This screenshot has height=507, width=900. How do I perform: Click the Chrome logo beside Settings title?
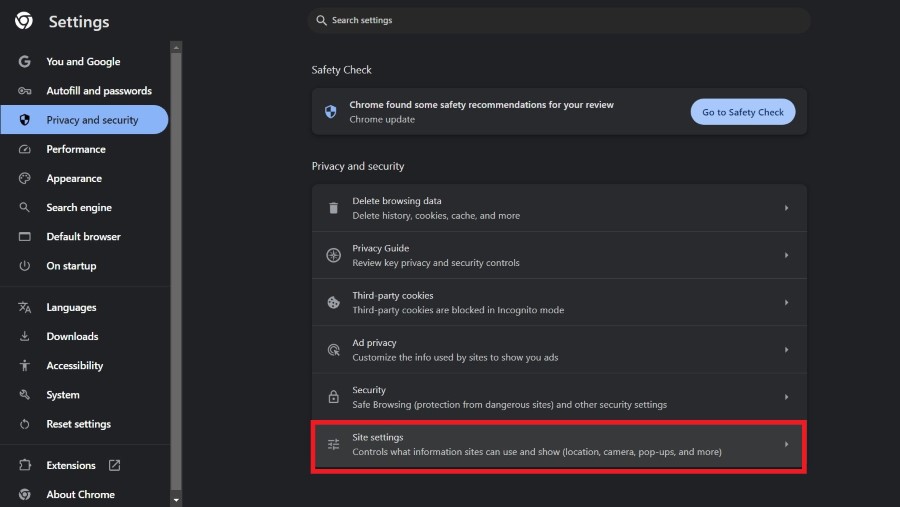click(x=24, y=21)
